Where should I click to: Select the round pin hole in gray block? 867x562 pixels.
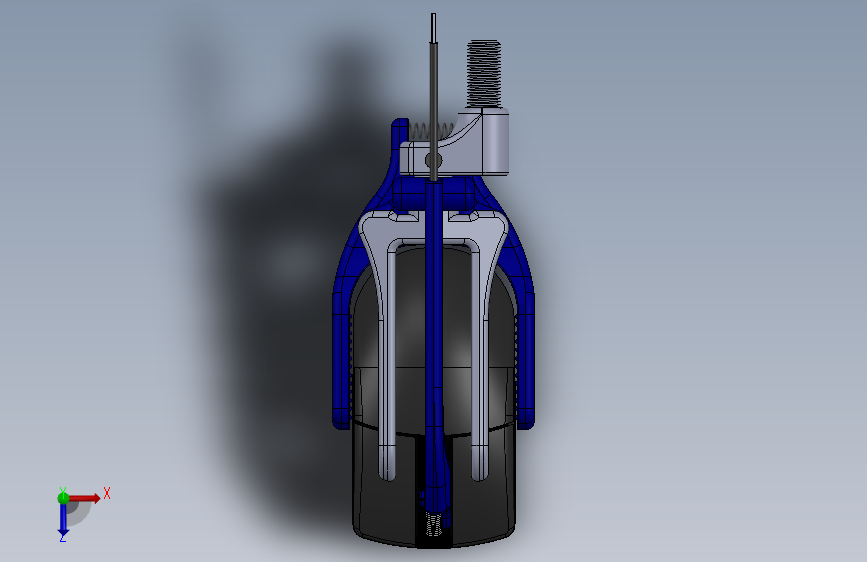click(x=433, y=161)
